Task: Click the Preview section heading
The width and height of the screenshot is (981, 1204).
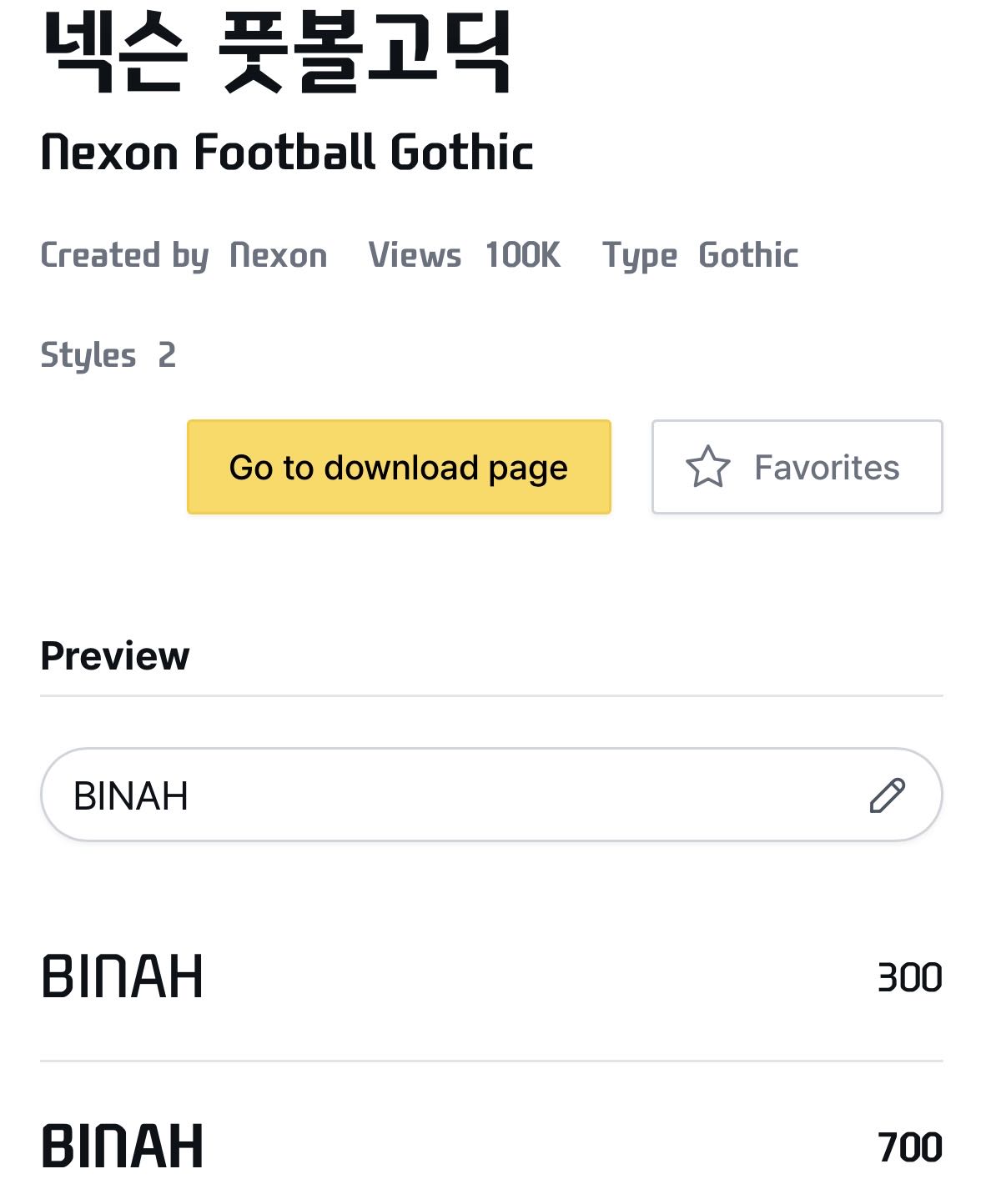Action: [115, 656]
